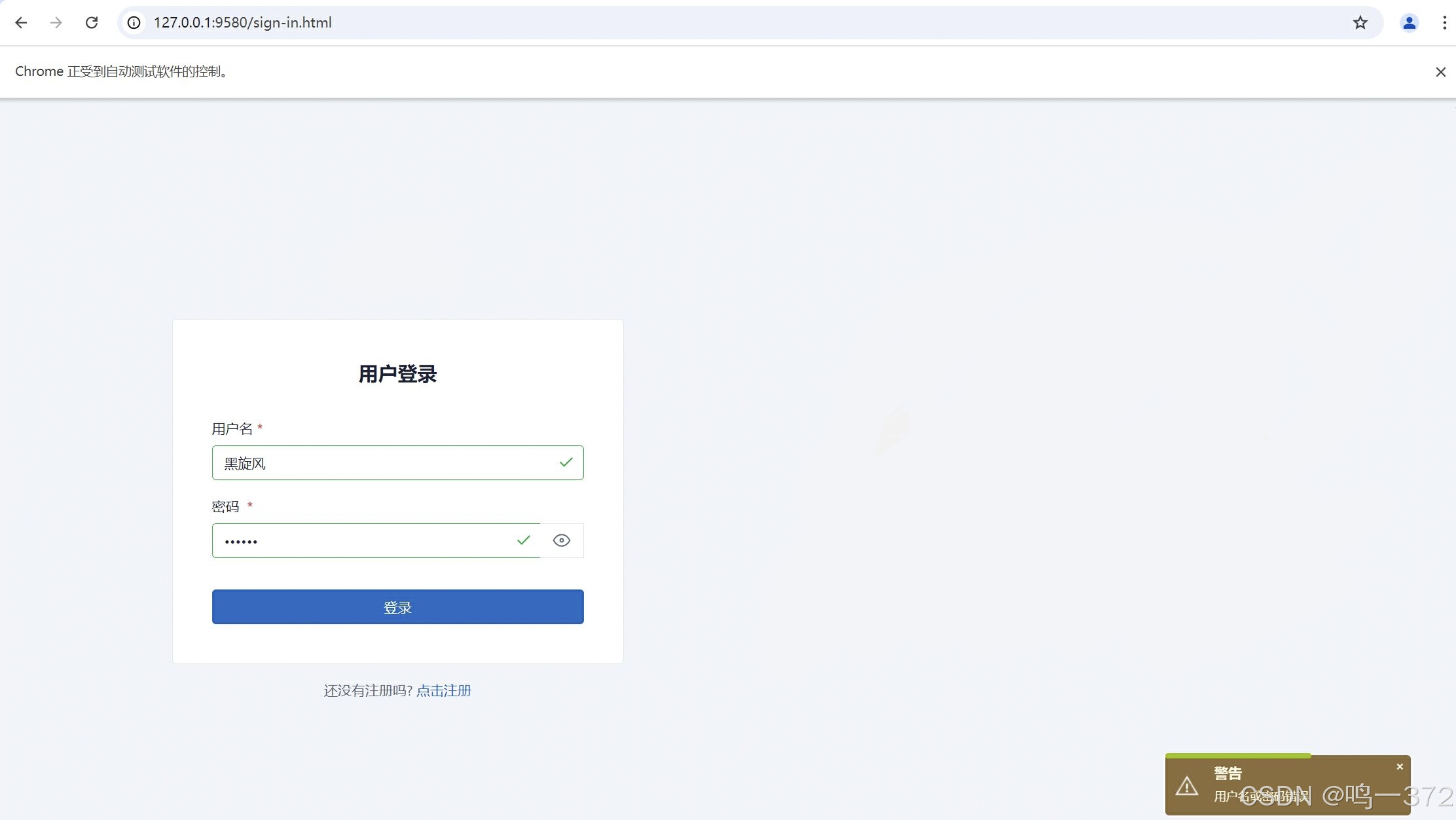Viewport: 1456px width, 820px height.
Task: Bookmark this page with star icon
Action: click(x=1360, y=23)
